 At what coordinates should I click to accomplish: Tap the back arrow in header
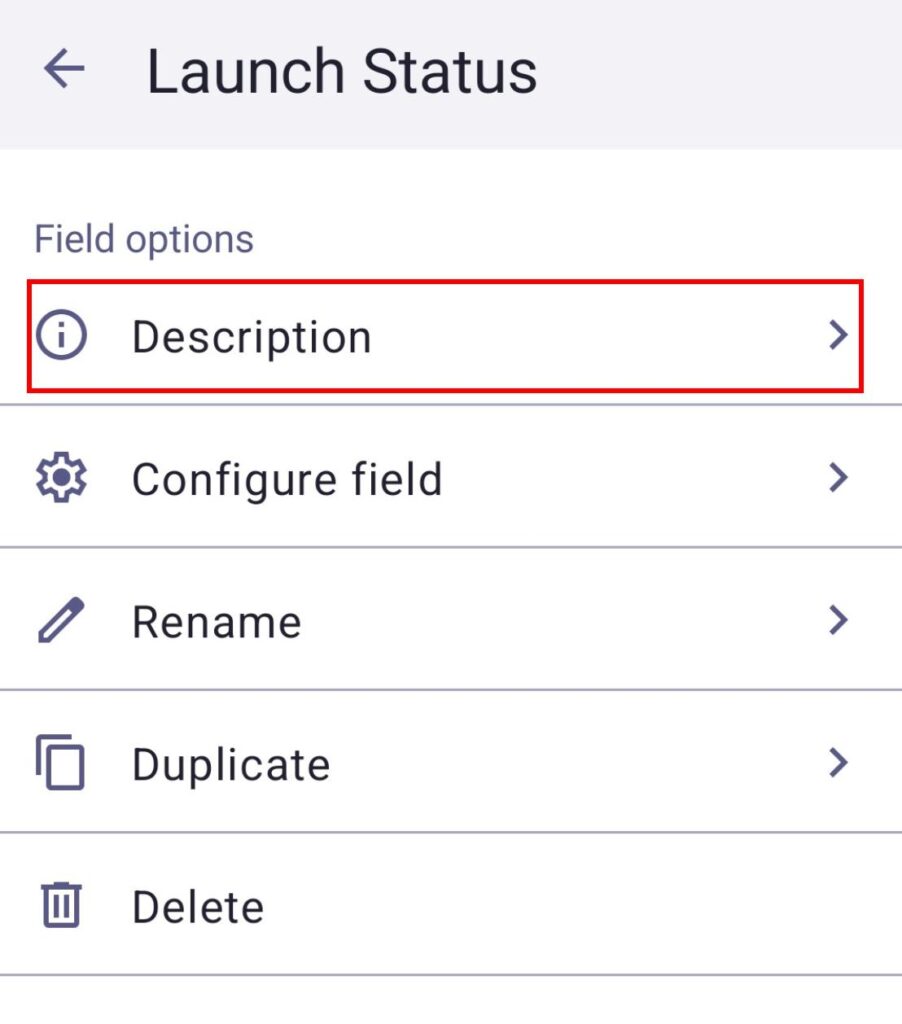64,70
